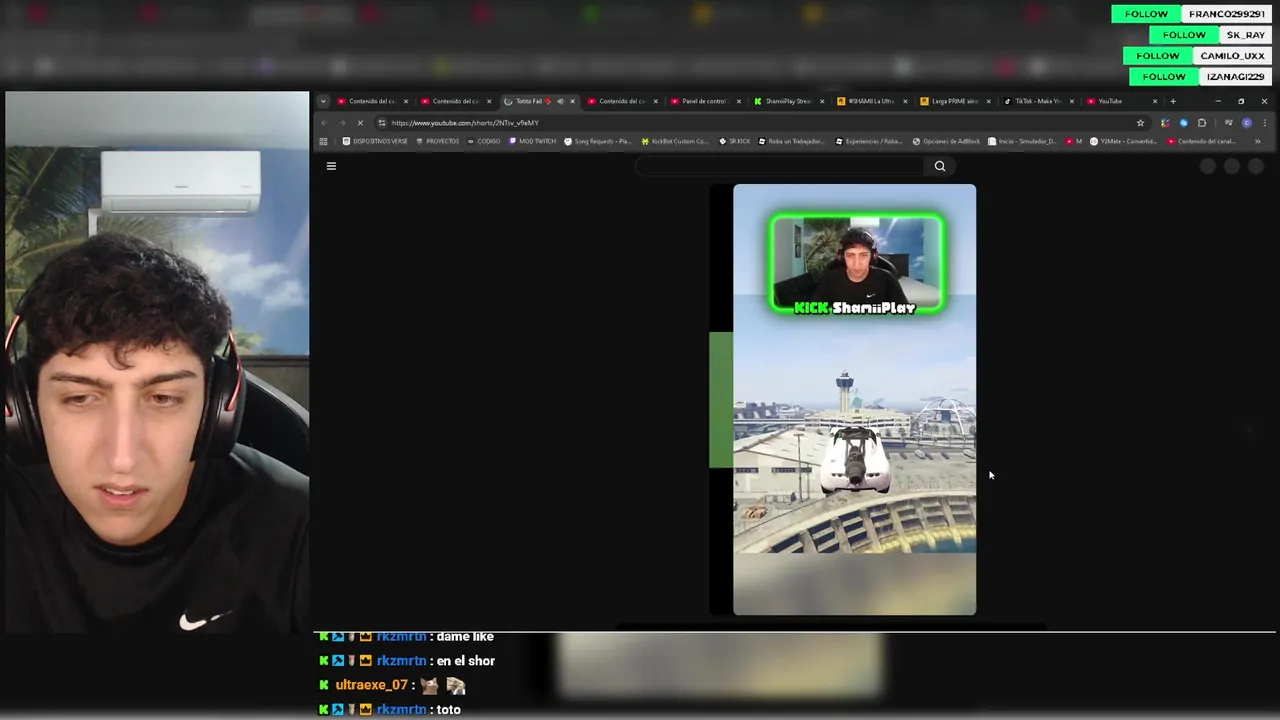The image size is (1280, 720).
Task: Open the Song Requests bookmark
Action: point(597,141)
